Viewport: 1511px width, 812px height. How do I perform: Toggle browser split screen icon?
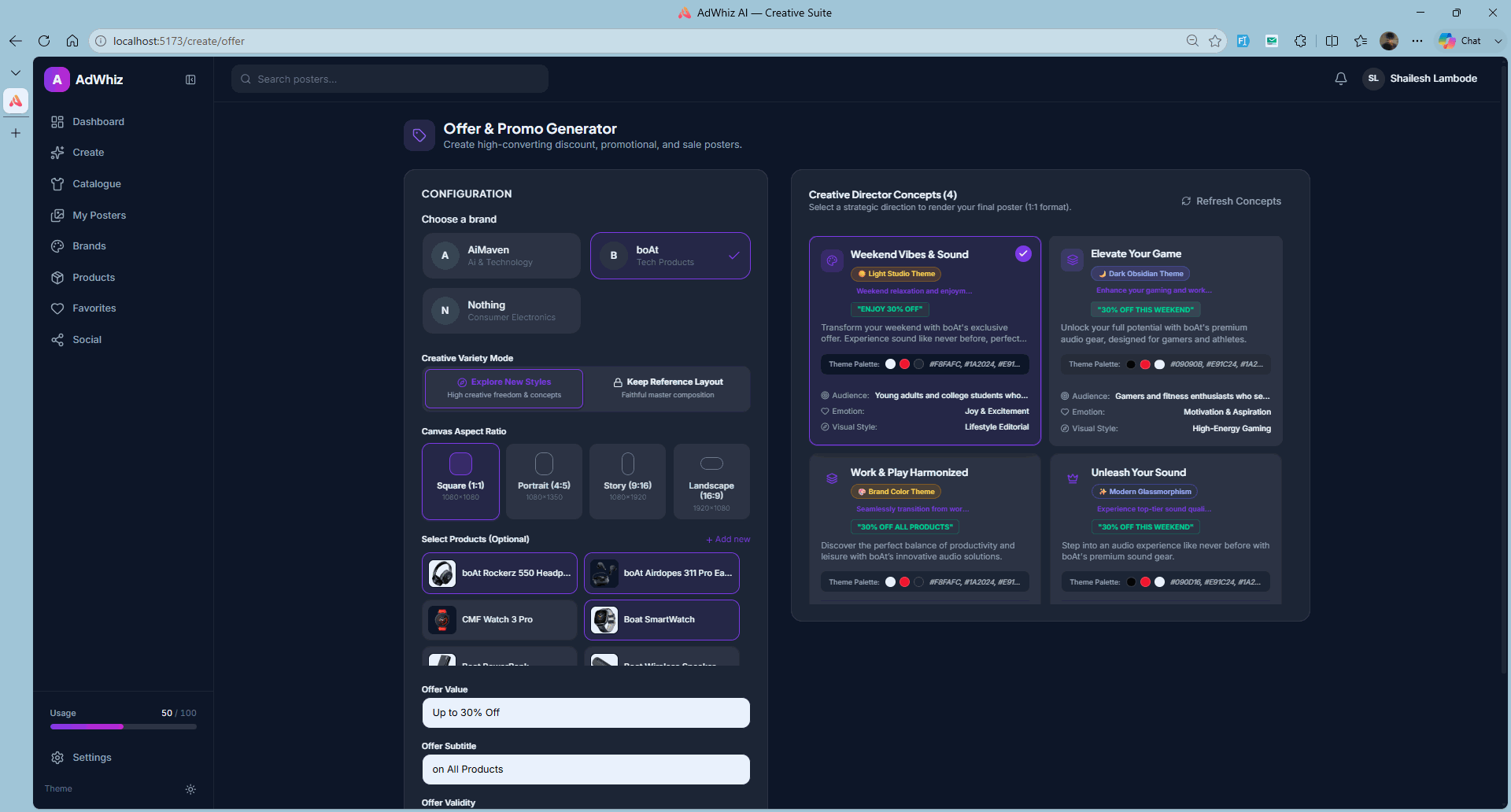pos(1332,41)
